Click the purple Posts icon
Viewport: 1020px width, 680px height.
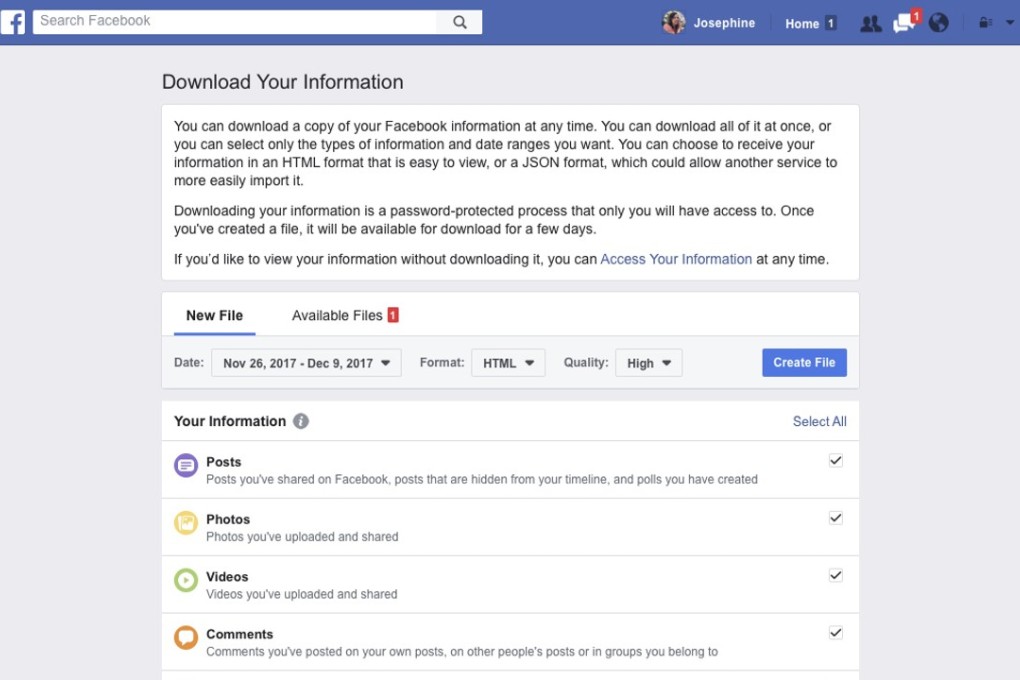185,464
